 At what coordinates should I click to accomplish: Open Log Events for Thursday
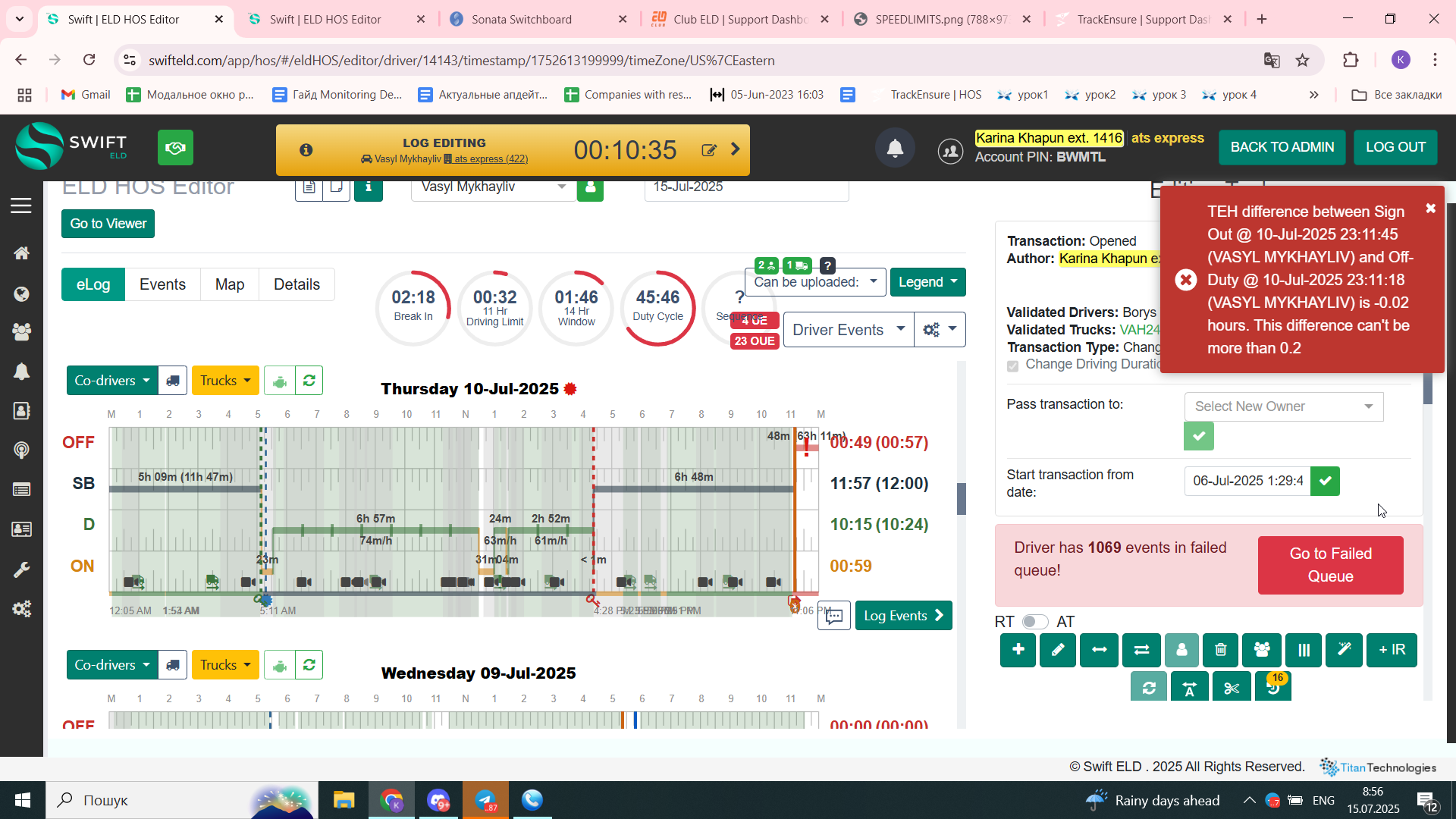(x=903, y=616)
